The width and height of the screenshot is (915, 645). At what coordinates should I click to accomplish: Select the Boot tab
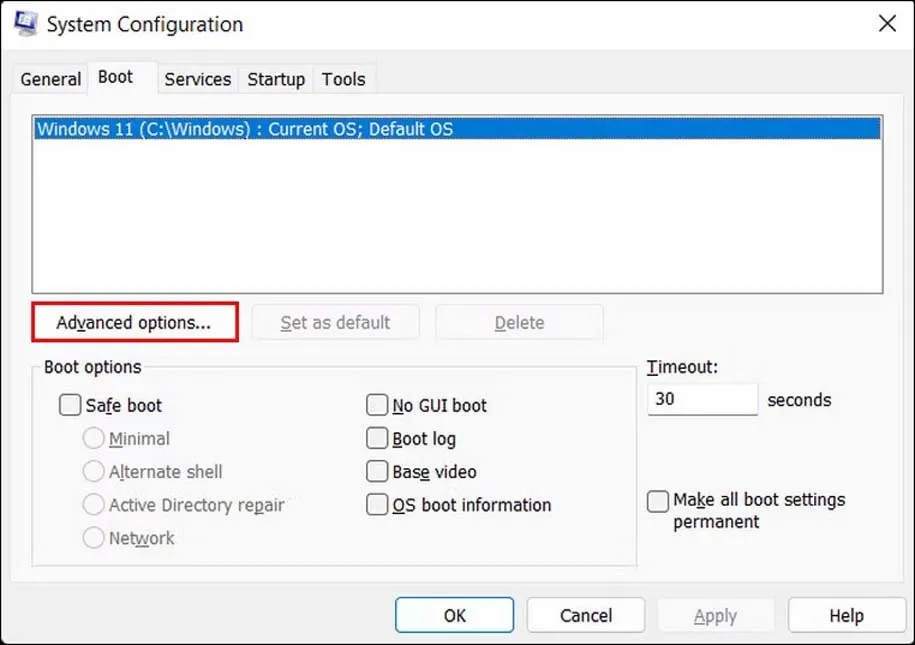115,77
